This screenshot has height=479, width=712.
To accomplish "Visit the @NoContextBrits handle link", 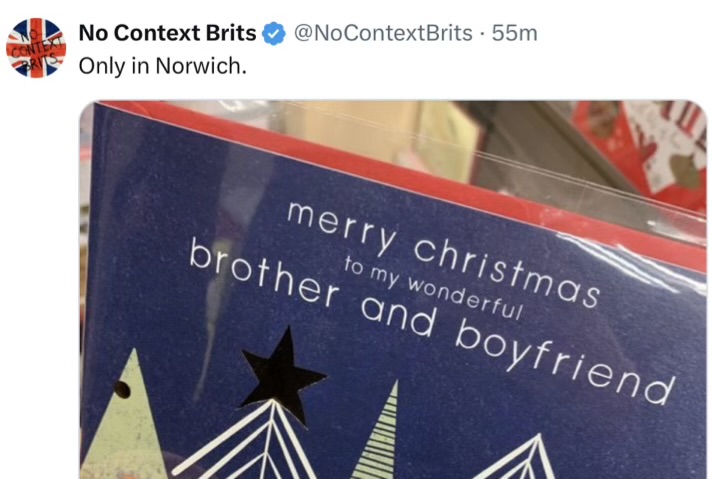I will pos(382,33).
